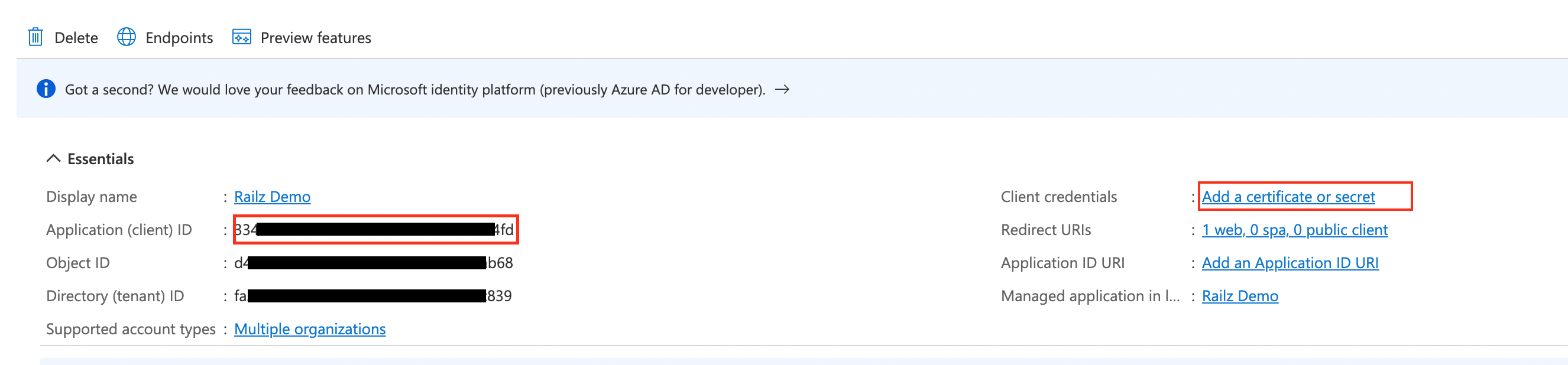Collapse the Essentials section chevron
Viewport: 1568px width, 365px height.
[54, 159]
